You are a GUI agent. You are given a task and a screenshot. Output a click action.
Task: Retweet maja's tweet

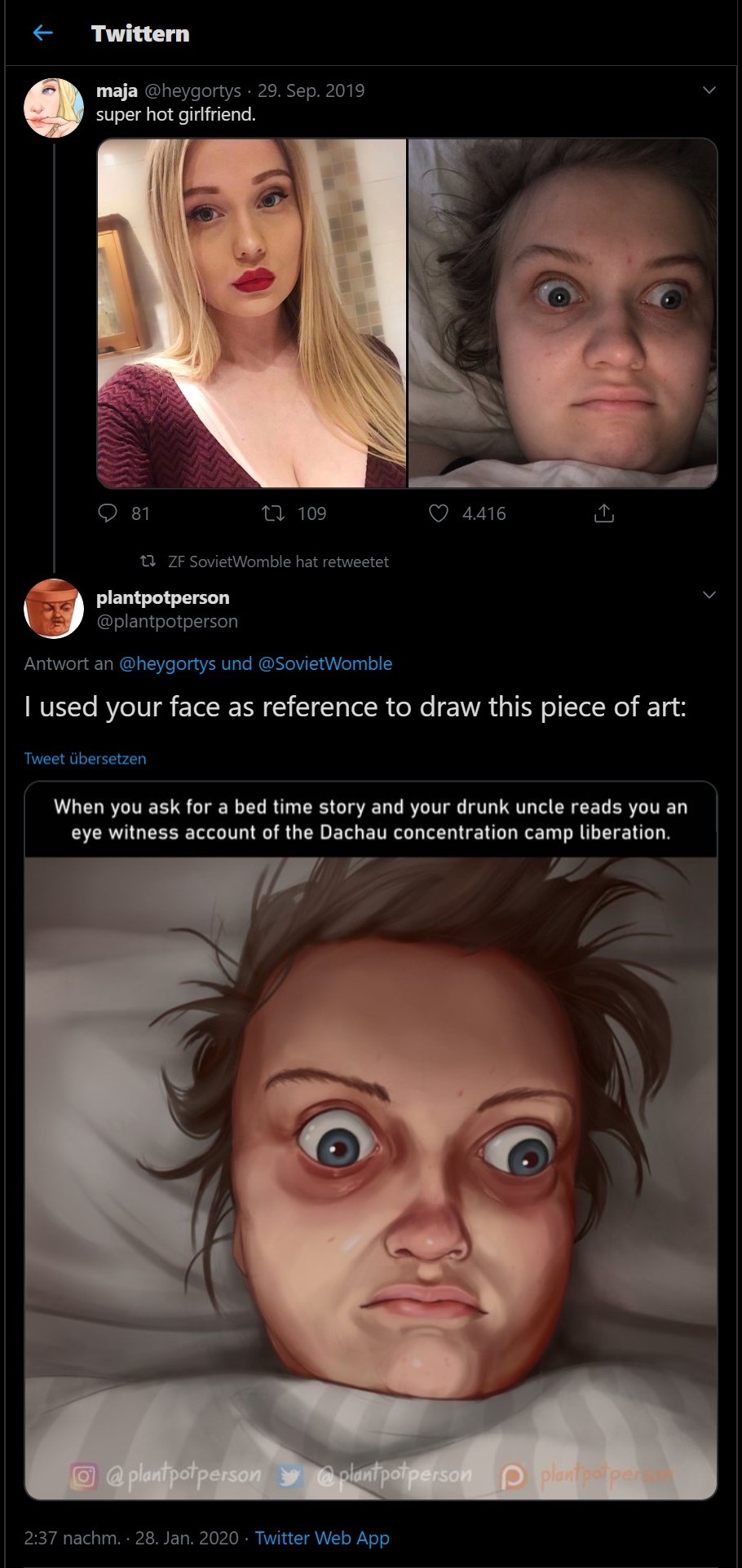point(272,513)
